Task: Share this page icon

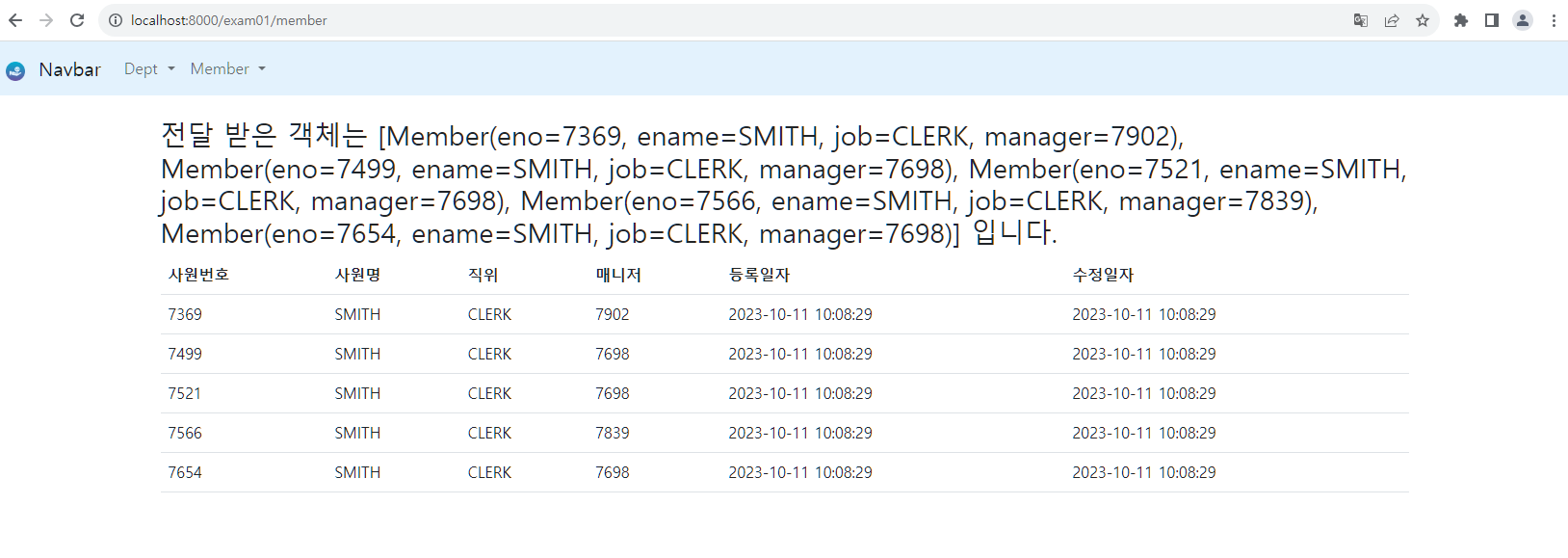Action: [x=1392, y=20]
